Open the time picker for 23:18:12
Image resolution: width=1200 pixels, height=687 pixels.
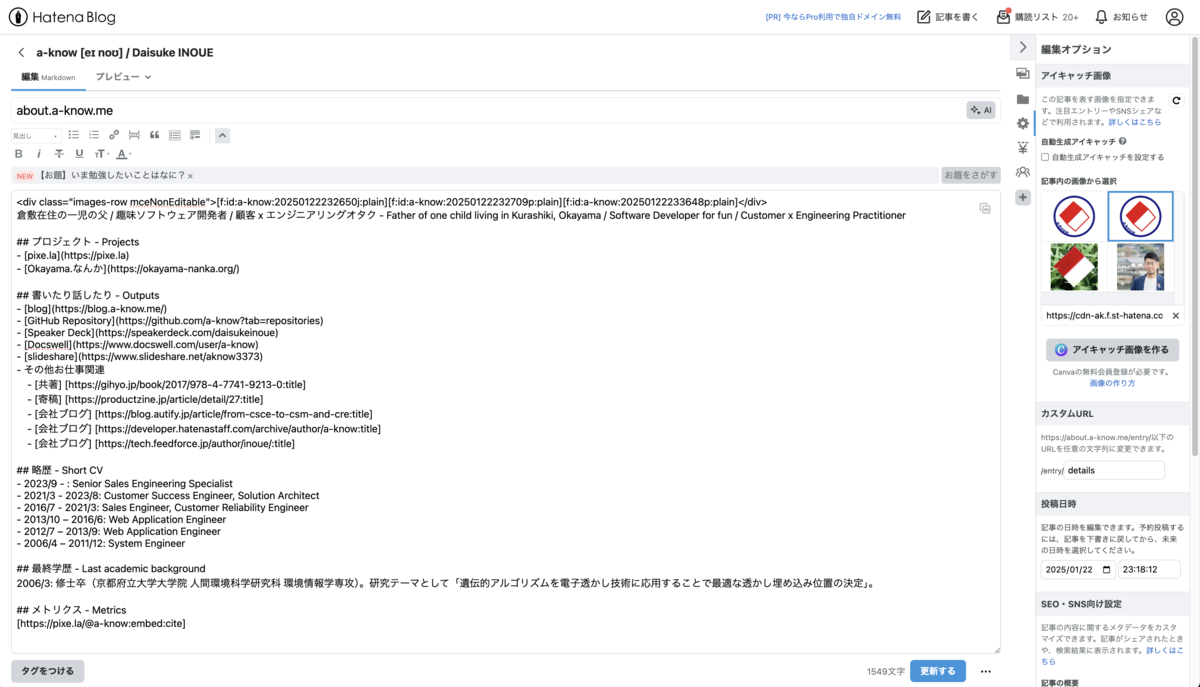pos(1149,569)
